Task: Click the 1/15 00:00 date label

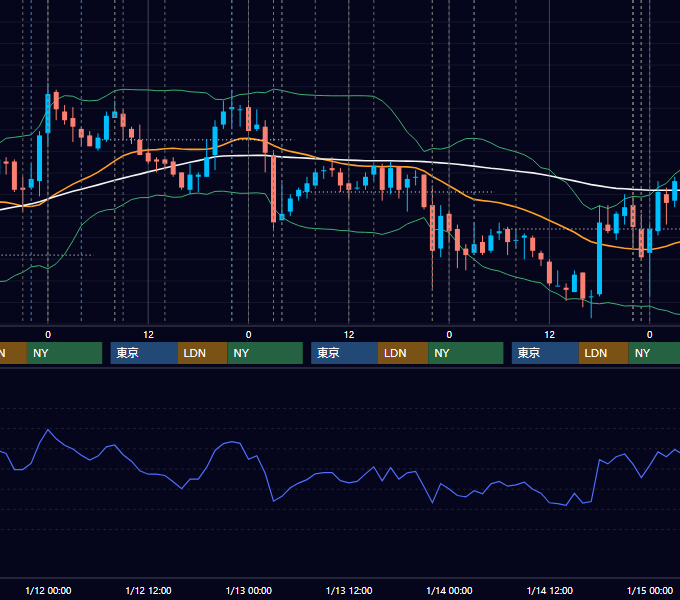Action: pos(650,590)
